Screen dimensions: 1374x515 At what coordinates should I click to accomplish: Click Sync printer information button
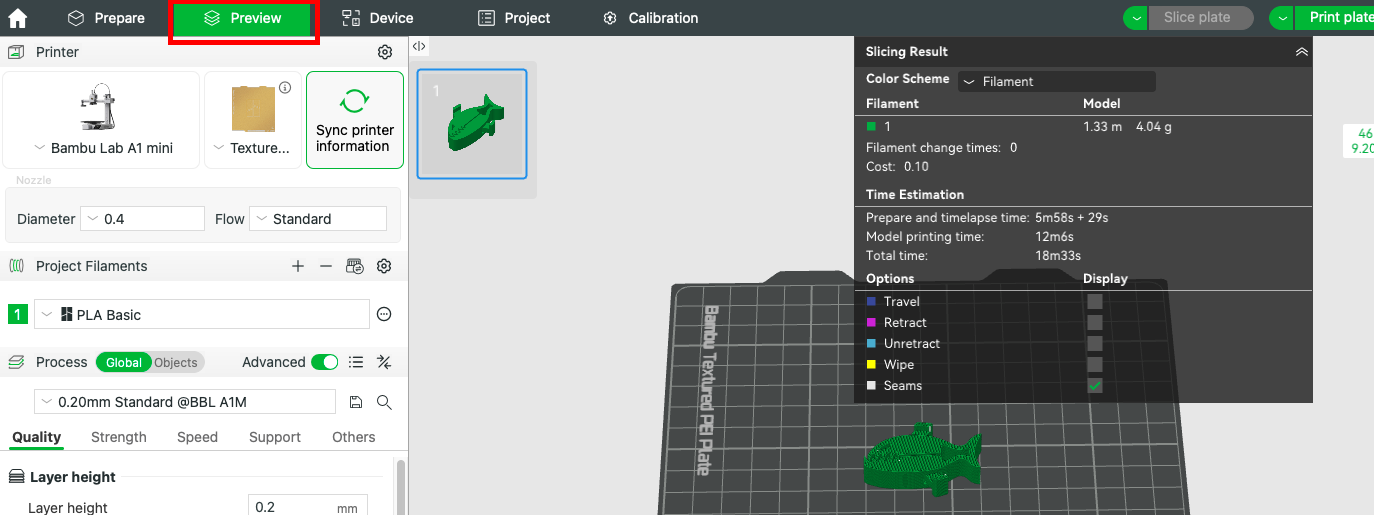coord(355,120)
